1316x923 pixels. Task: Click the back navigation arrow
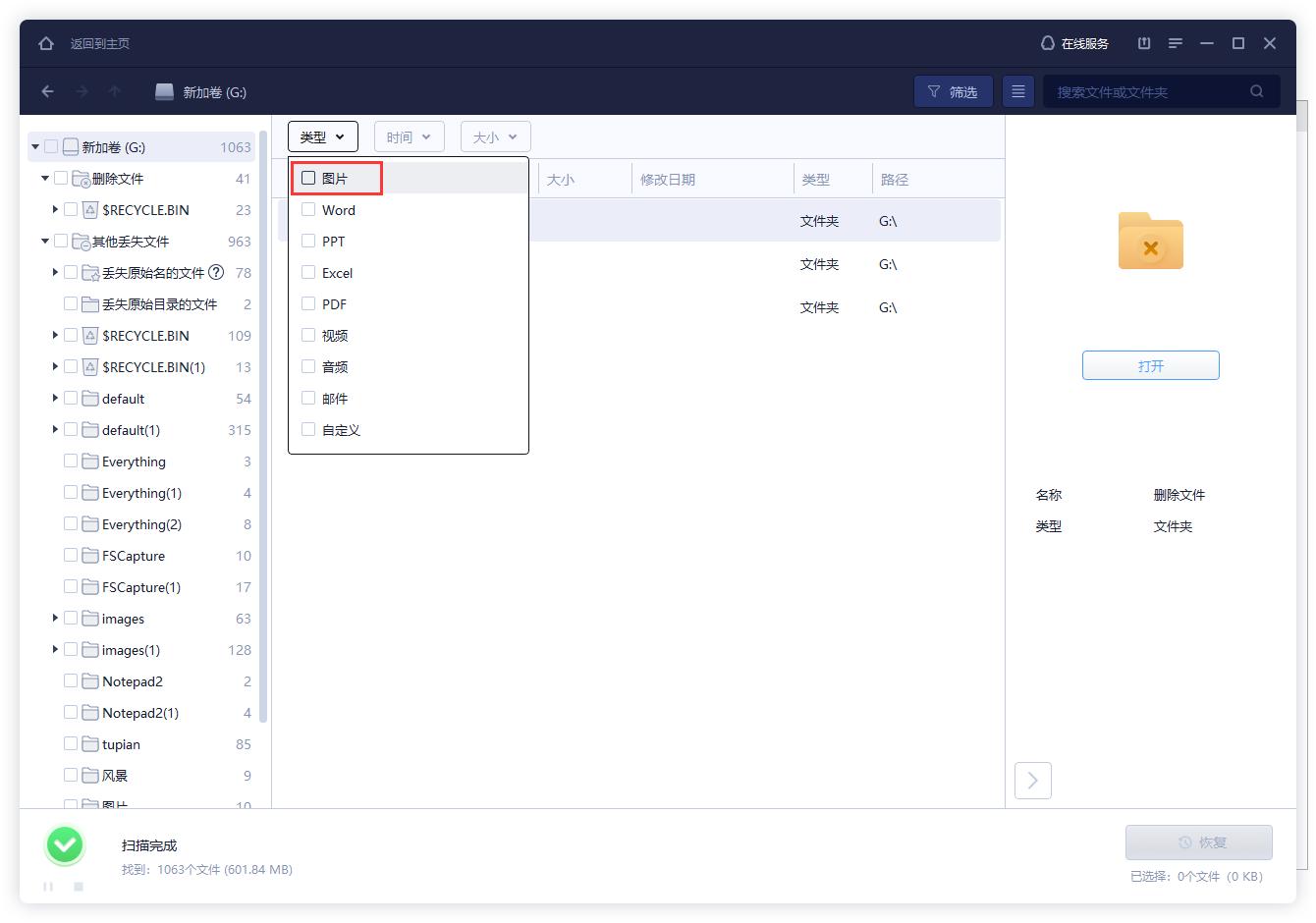(x=47, y=91)
